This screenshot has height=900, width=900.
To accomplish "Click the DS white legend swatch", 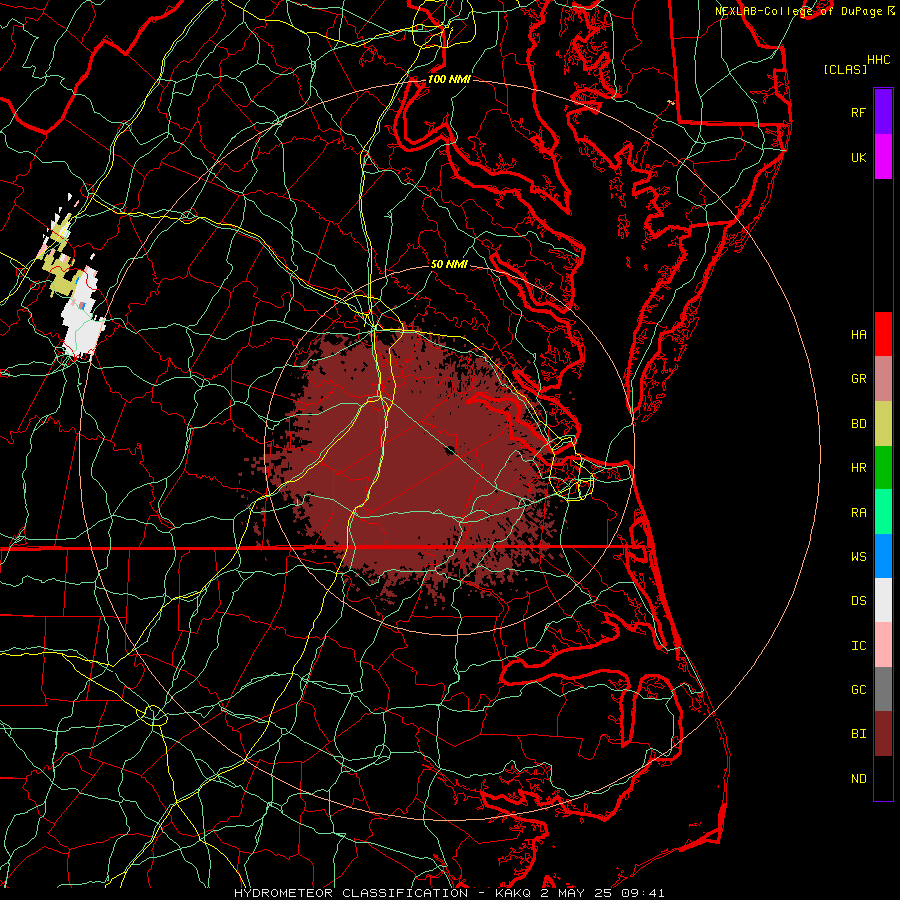I will [883, 600].
